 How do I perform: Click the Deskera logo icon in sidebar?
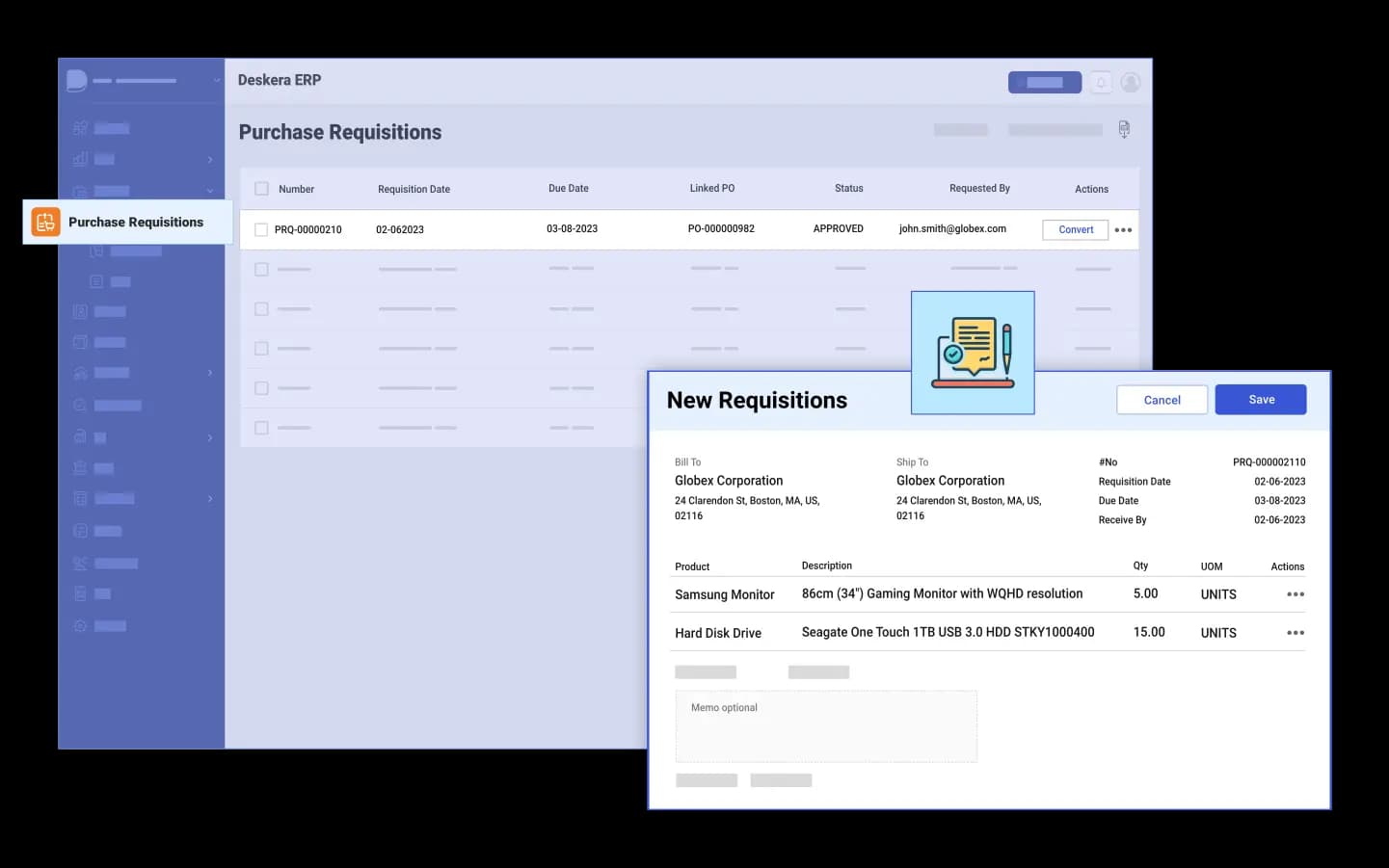[77, 81]
